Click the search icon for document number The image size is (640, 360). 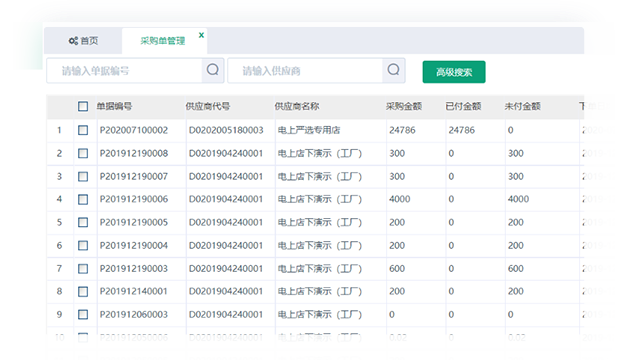pyautogui.click(x=213, y=70)
